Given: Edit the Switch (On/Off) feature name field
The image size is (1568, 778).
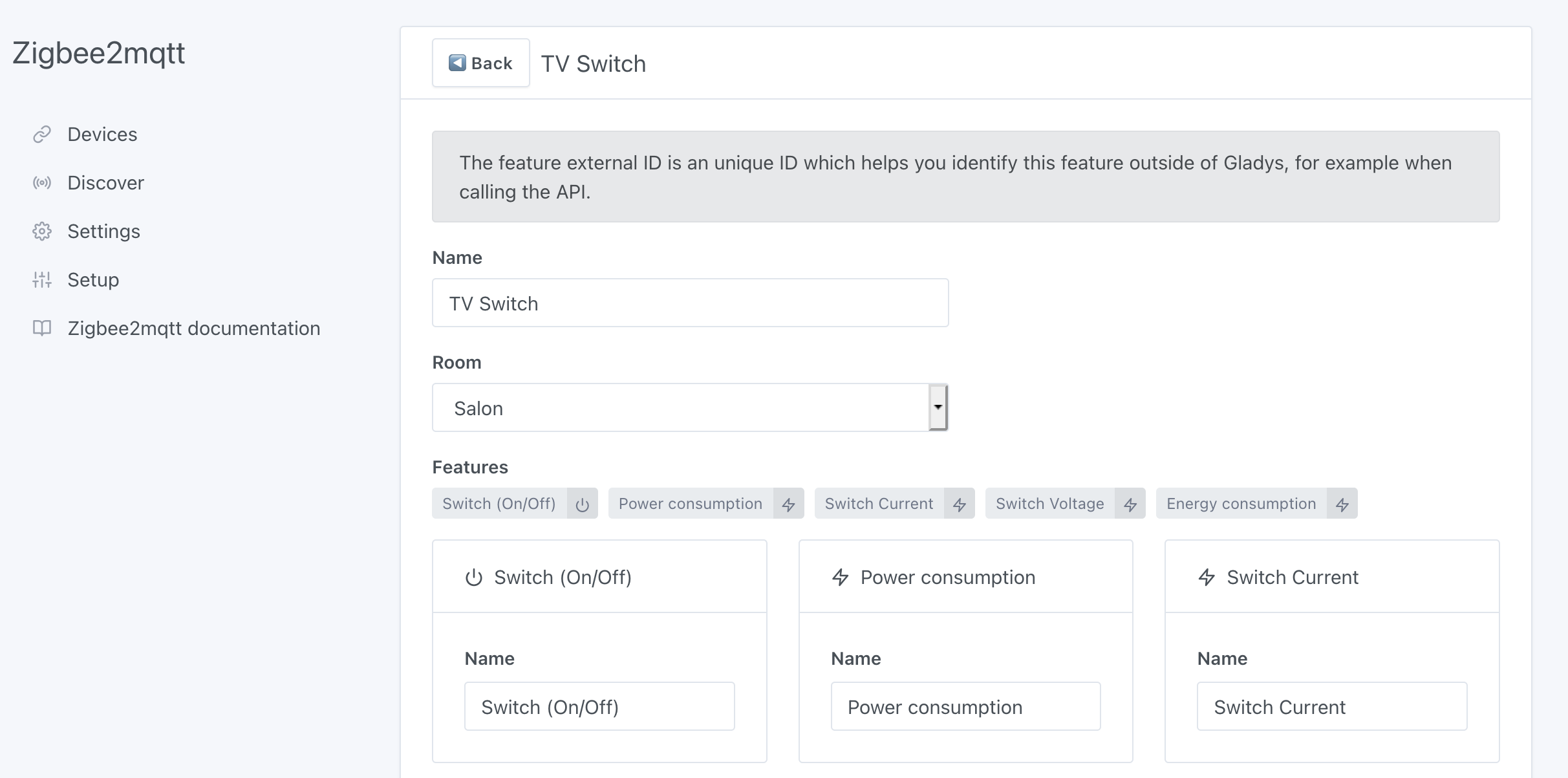Looking at the screenshot, I should (599, 707).
